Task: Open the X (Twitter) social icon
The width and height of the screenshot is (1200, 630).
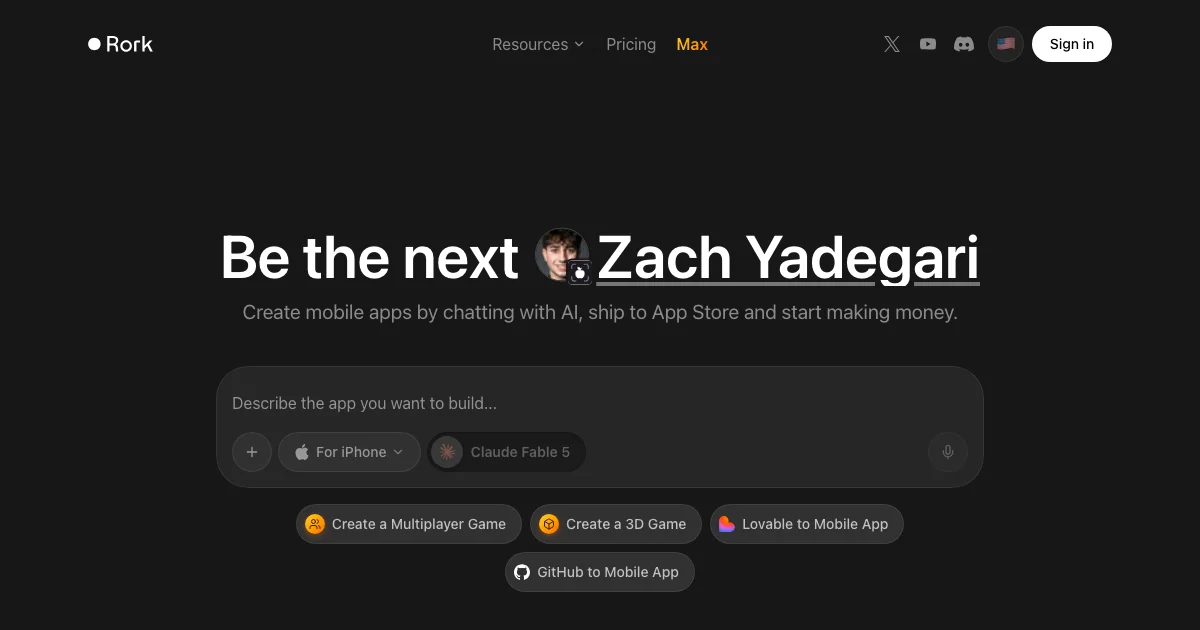Action: coord(892,44)
